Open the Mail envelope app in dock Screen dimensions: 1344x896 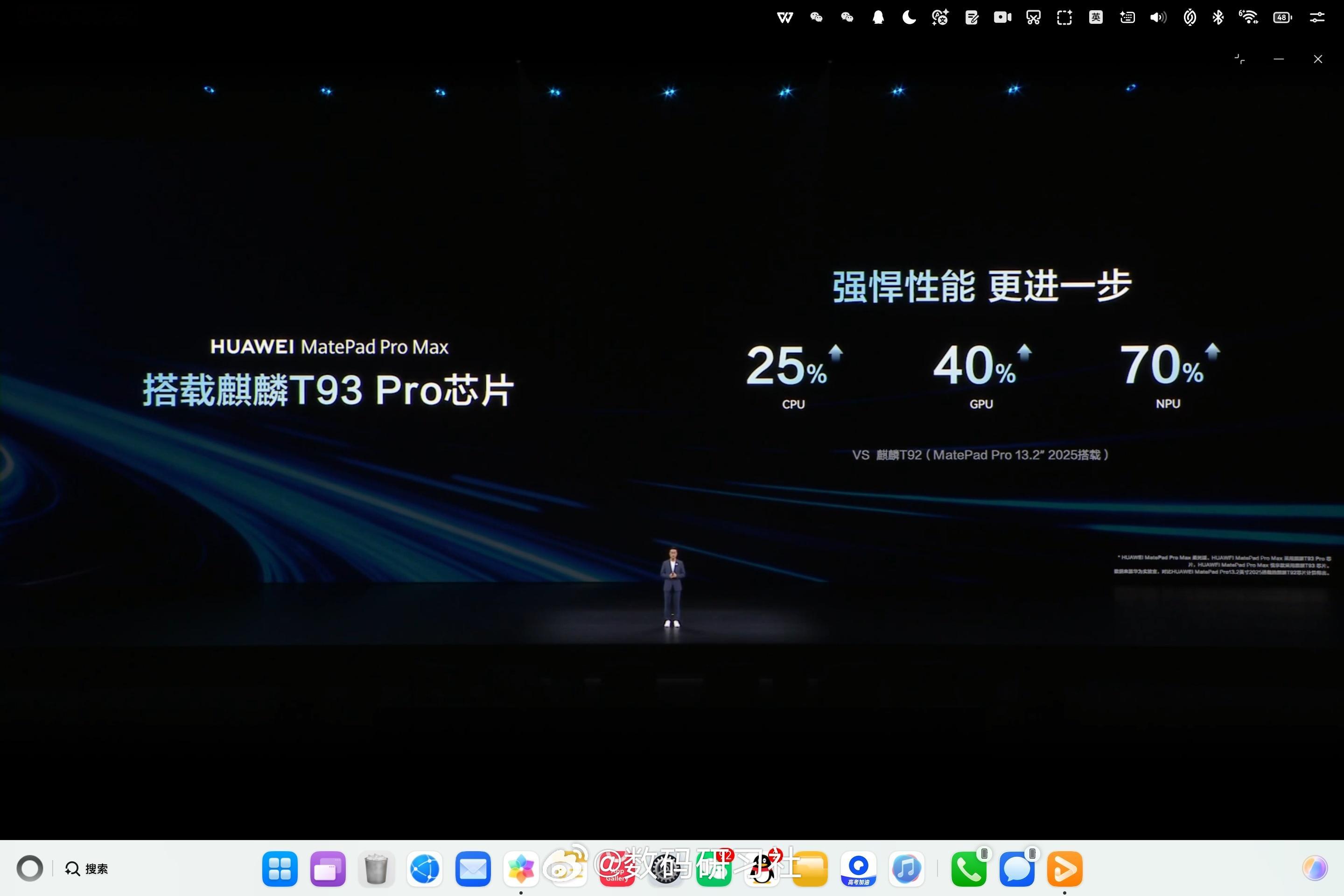(473, 868)
